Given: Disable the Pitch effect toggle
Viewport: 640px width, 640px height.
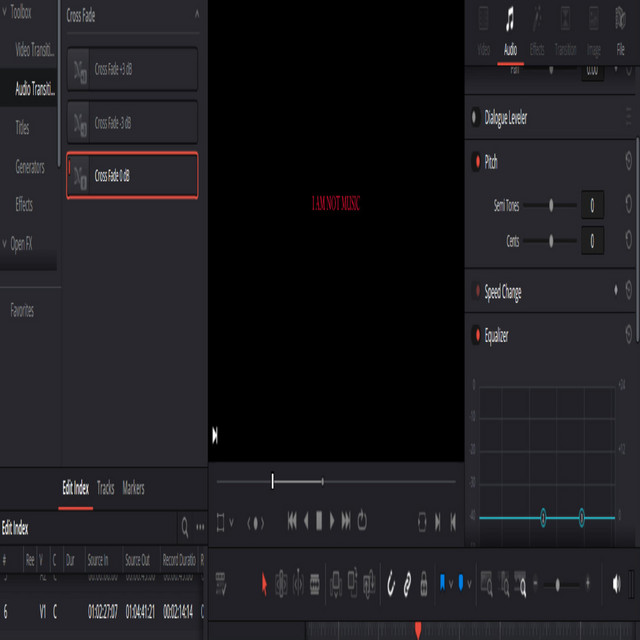Looking at the screenshot, I should click(476, 162).
